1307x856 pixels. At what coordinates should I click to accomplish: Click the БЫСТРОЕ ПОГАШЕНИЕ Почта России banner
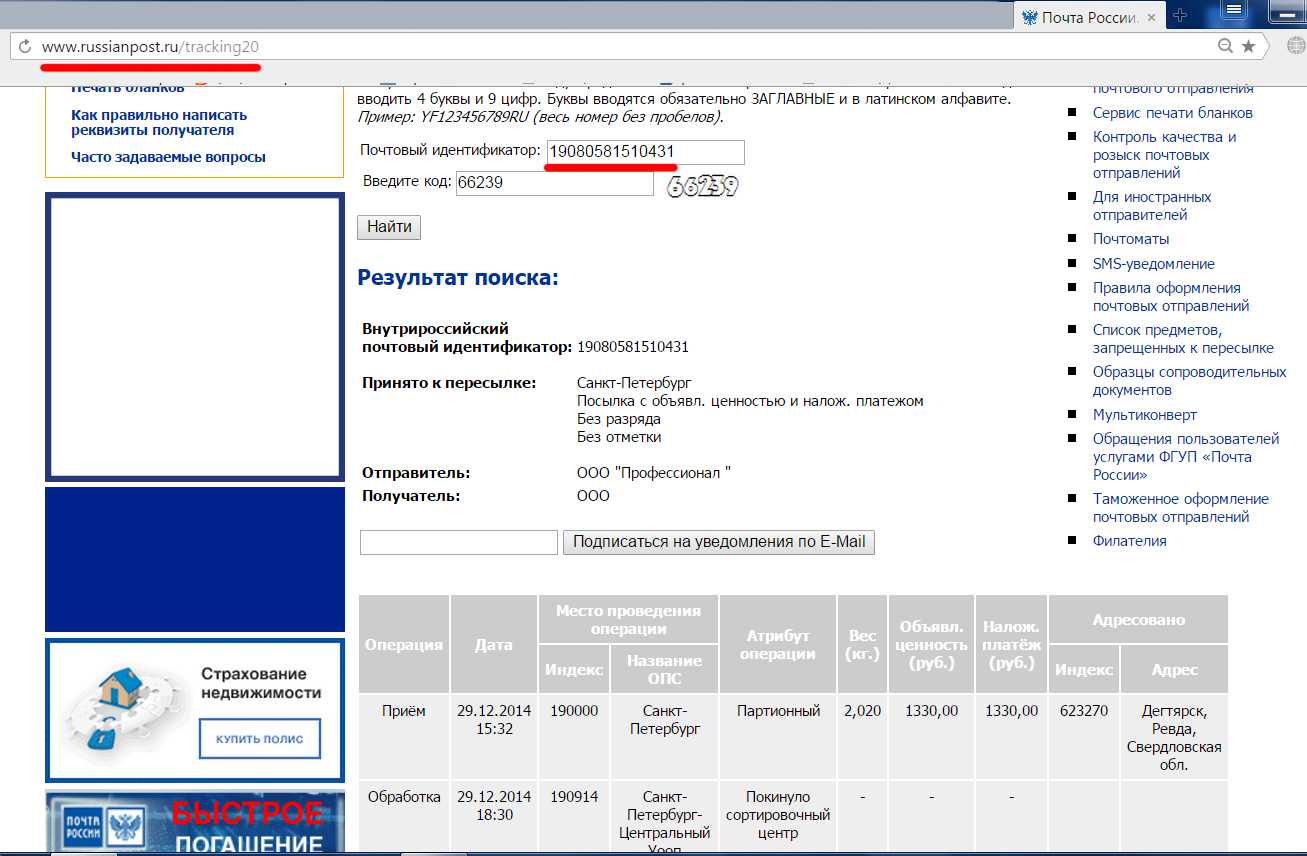[x=195, y=820]
